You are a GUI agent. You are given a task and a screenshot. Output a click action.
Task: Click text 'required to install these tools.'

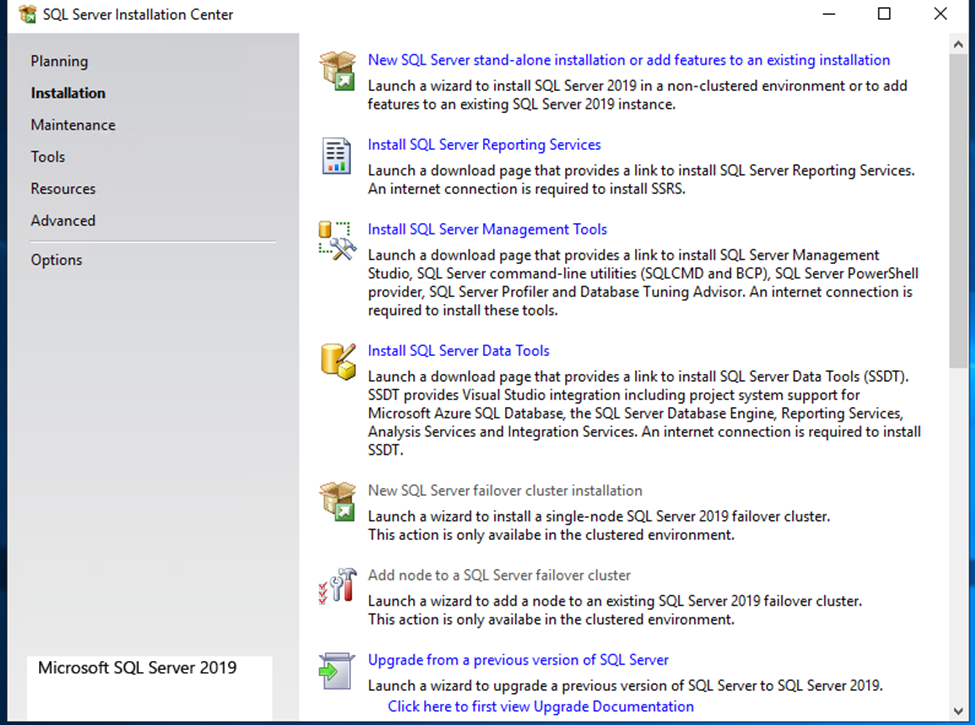pyautogui.click(x=463, y=310)
